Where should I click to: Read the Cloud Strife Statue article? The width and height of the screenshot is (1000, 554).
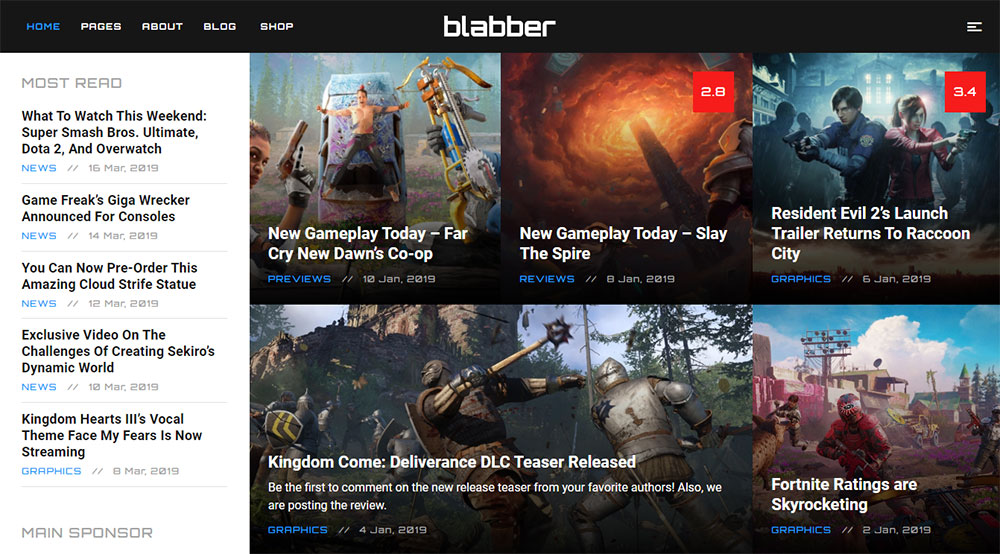pyautogui.click(x=110, y=276)
